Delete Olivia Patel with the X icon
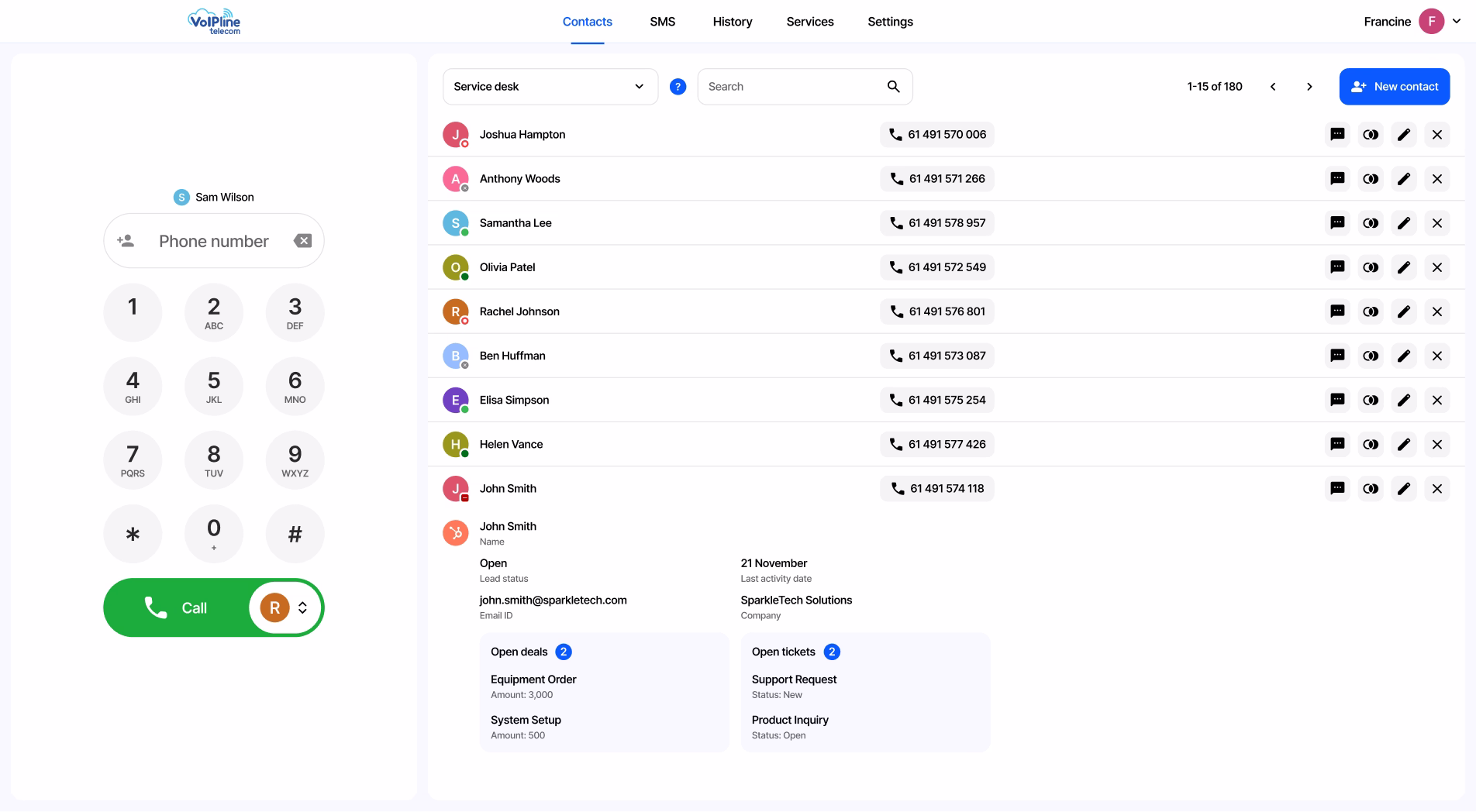Viewport: 1476px width, 812px height. 1437,267
